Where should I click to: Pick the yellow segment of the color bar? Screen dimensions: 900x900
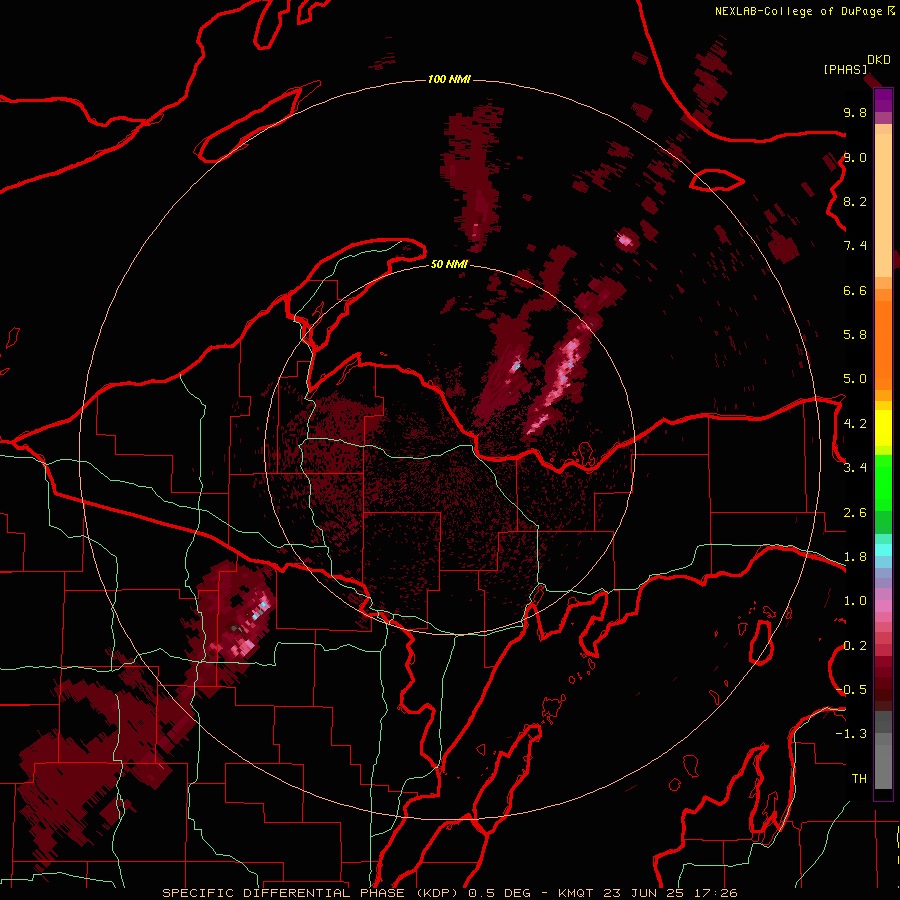tap(883, 428)
